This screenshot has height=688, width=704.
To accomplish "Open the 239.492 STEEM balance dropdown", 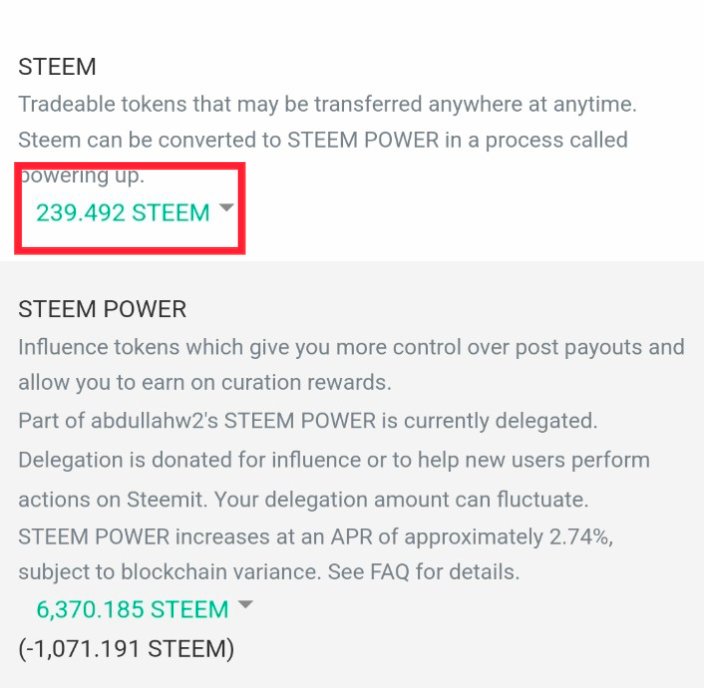I will tap(123, 213).
